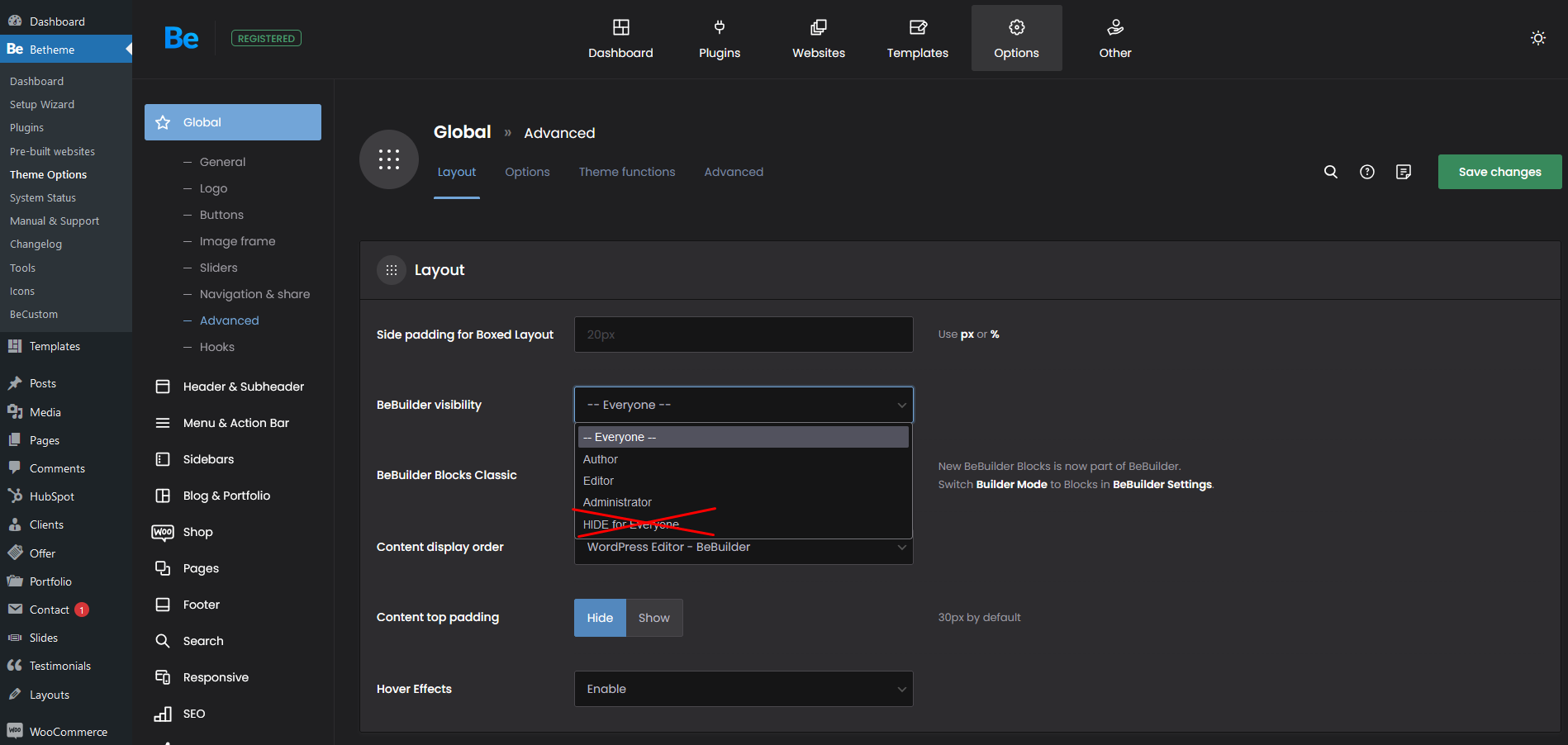Open Logo under Global

coord(213,188)
